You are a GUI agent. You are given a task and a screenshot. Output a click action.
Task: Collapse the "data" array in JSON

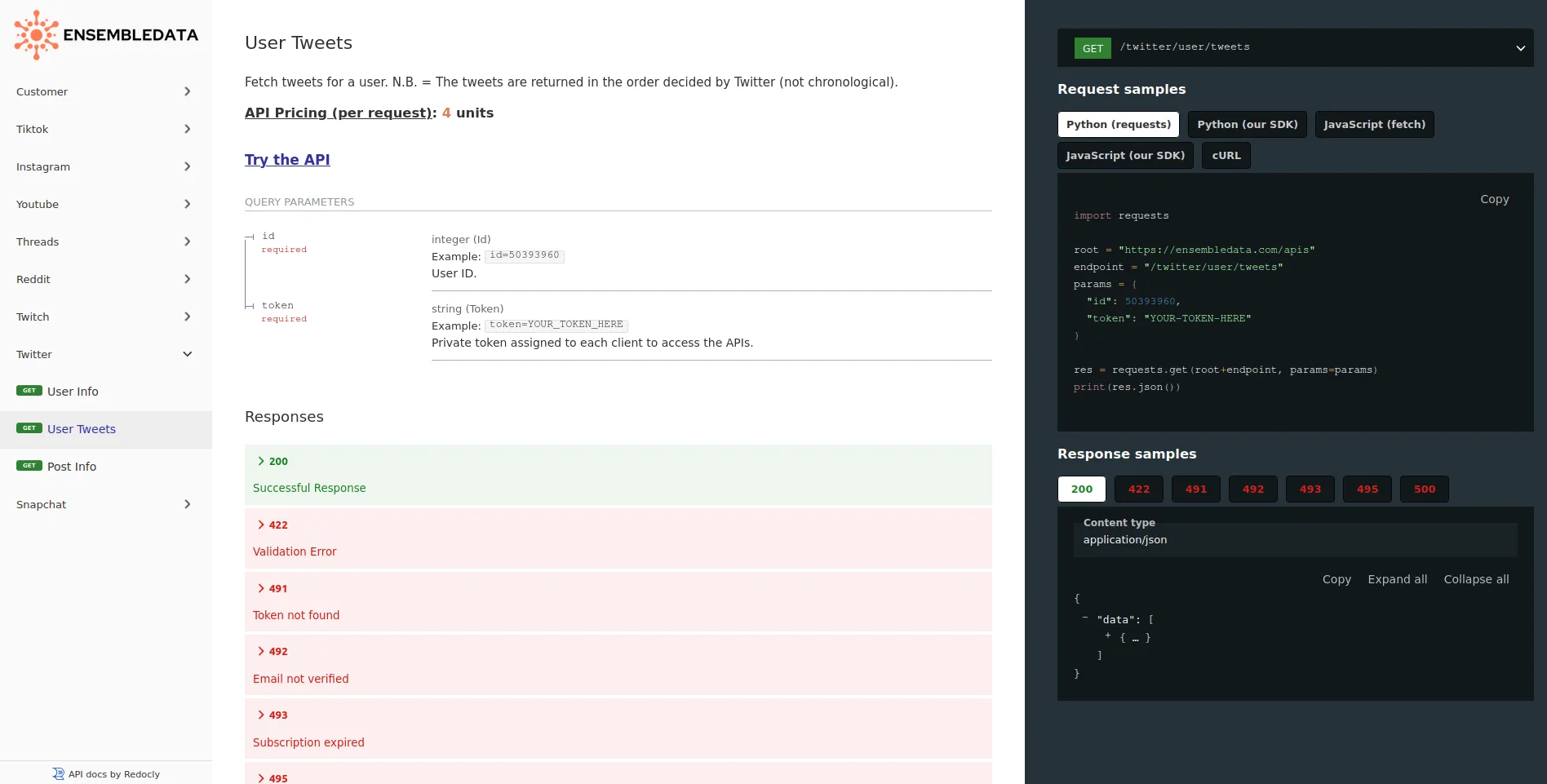coord(1085,618)
